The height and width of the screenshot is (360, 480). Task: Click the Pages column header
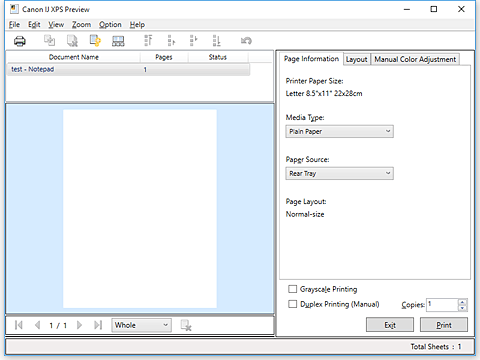point(164,57)
